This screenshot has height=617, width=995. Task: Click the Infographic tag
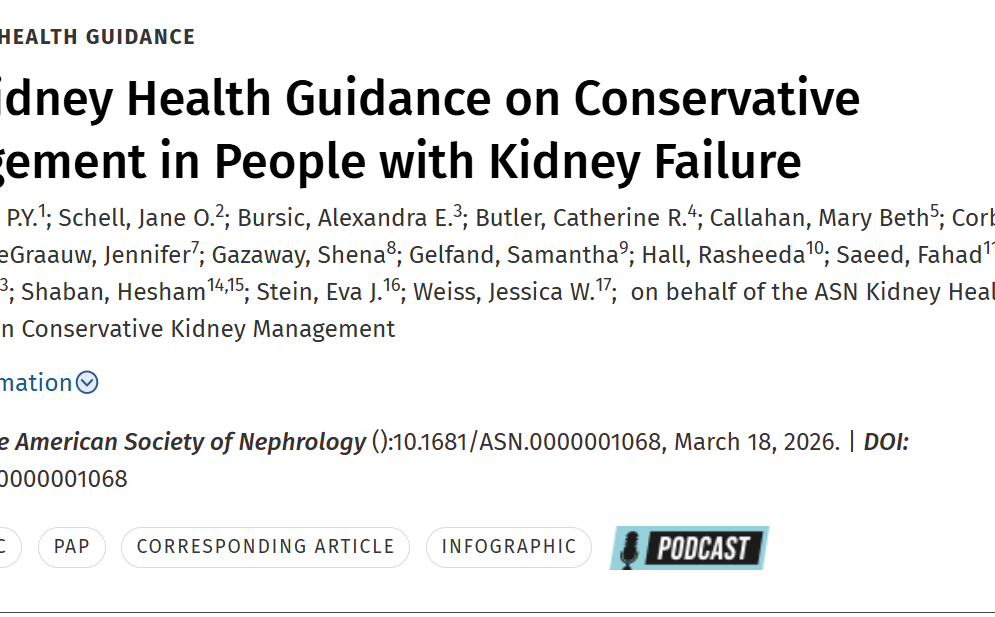[509, 547]
